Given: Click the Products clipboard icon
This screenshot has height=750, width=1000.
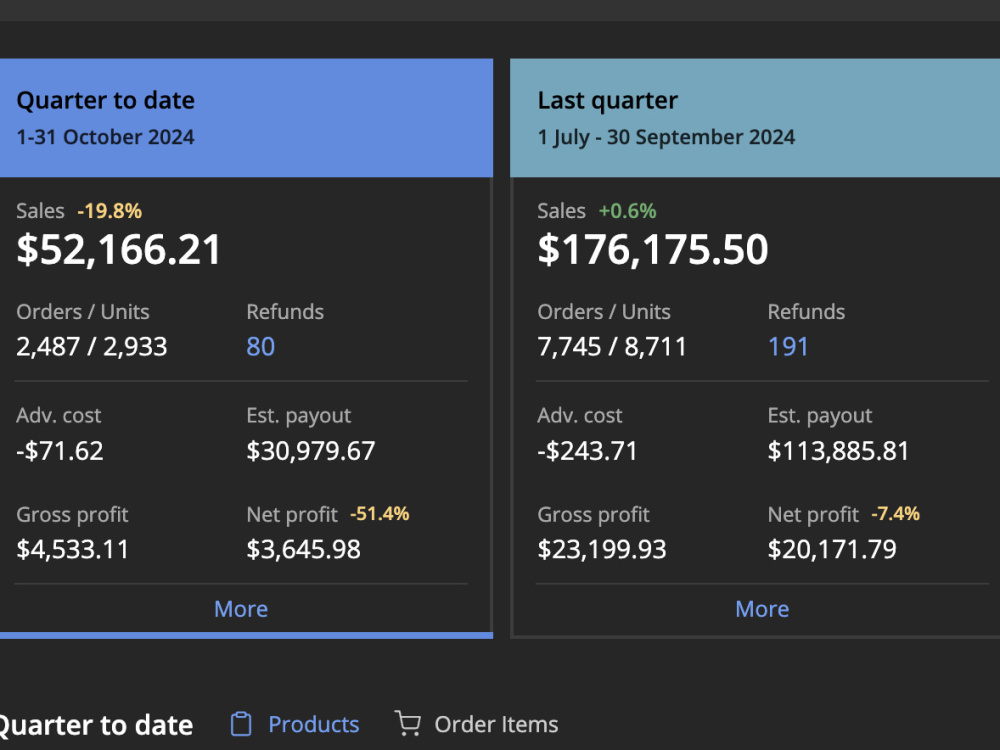Looking at the screenshot, I should [x=241, y=724].
